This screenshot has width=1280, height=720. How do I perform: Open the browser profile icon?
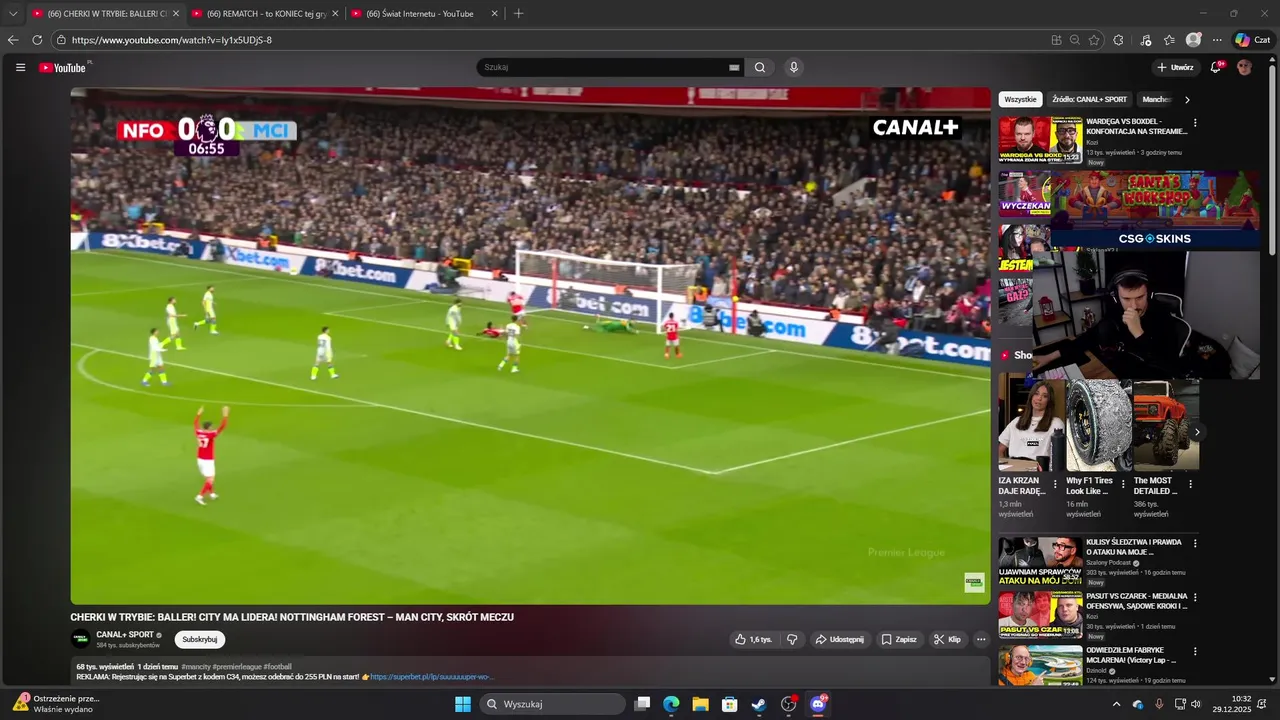[x=1193, y=40]
